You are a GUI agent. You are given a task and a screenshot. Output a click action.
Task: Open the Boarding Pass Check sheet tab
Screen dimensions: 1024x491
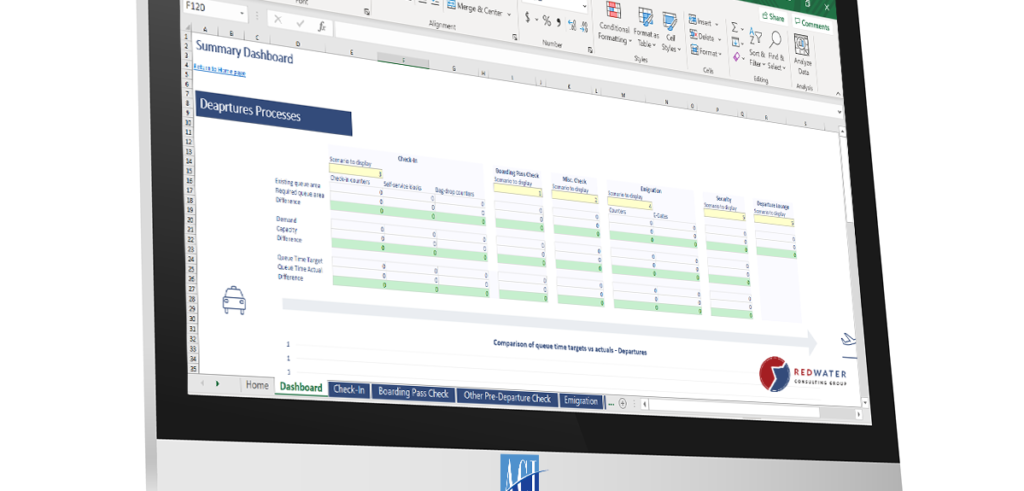413,393
